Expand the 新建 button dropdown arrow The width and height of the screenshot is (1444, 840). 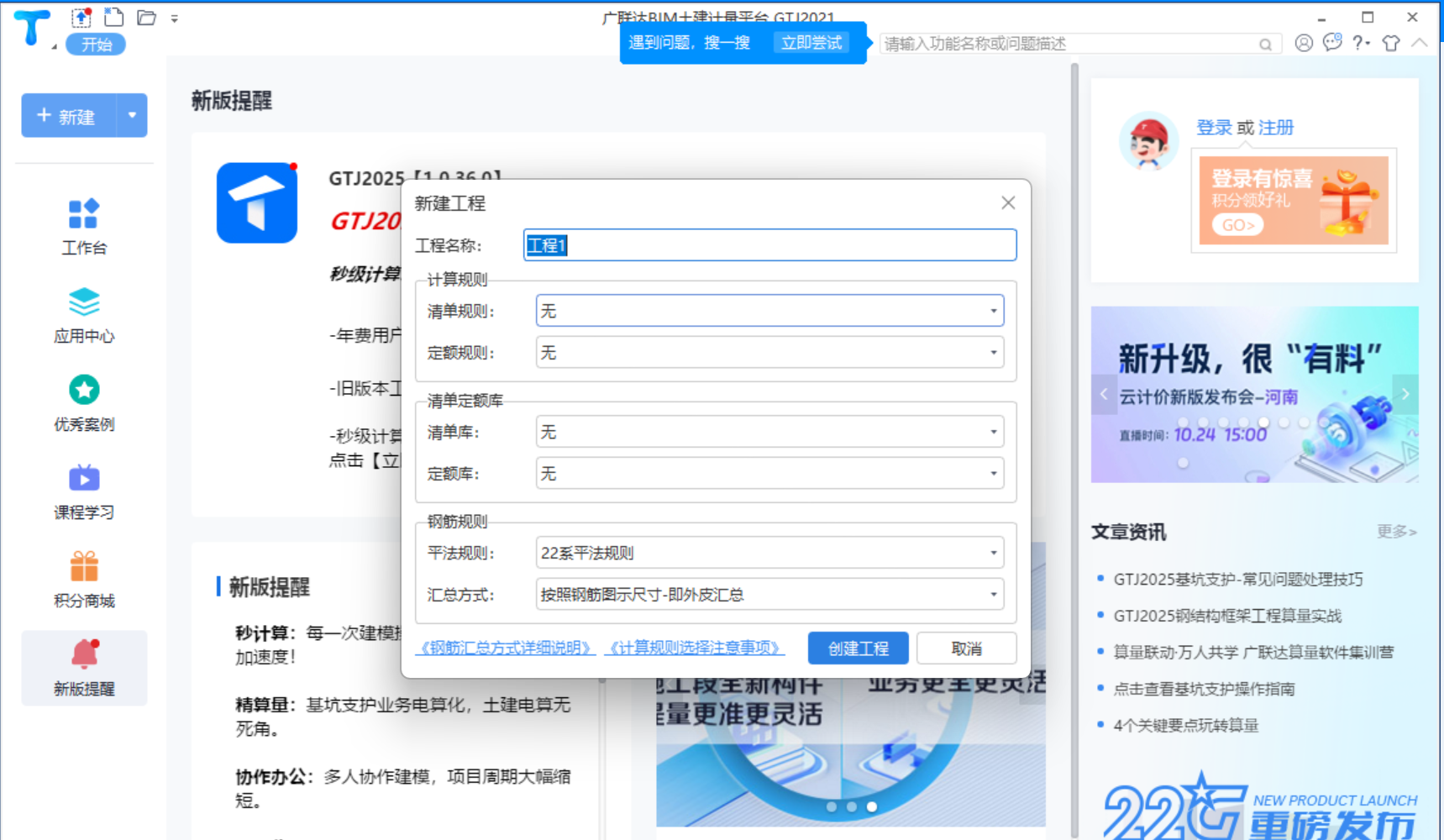point(132,115)
